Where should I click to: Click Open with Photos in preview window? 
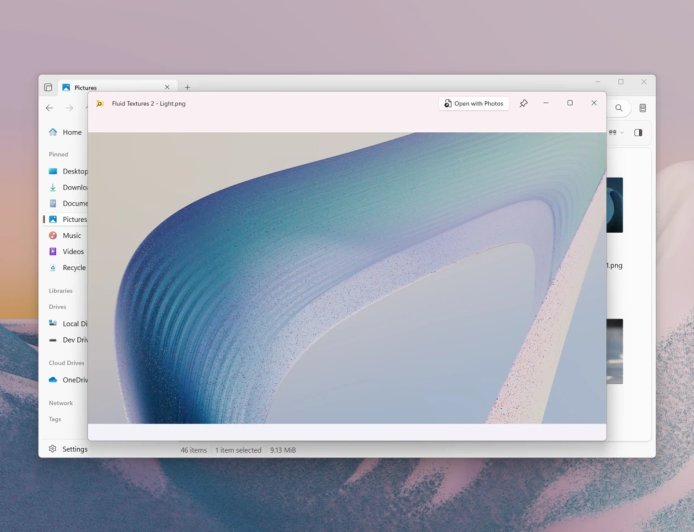[474, 104]
